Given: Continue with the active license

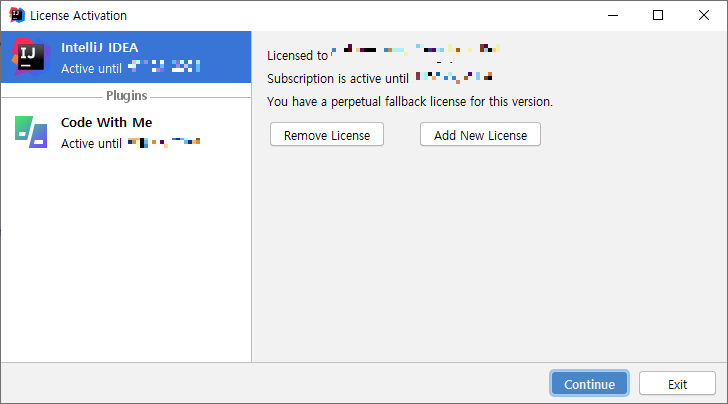Looking at the screenshot, I should (x=589, y=384).
